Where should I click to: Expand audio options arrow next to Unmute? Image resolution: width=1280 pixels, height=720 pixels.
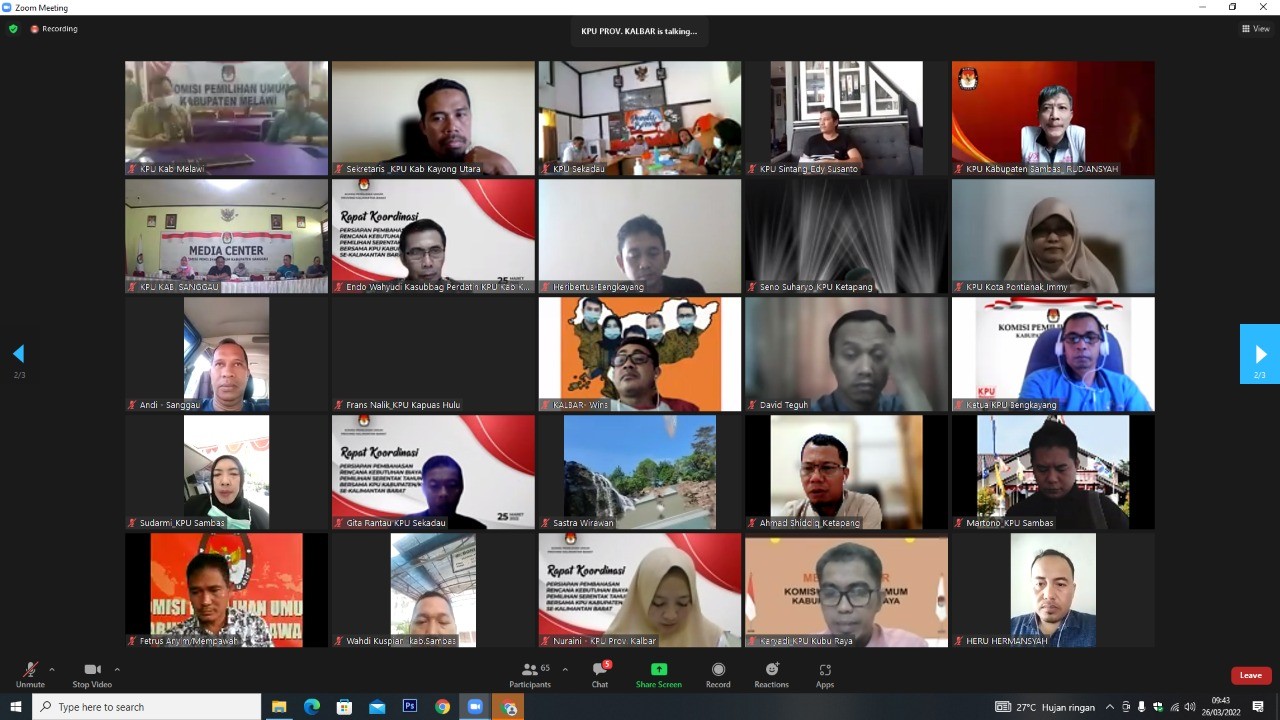point(52,669)
